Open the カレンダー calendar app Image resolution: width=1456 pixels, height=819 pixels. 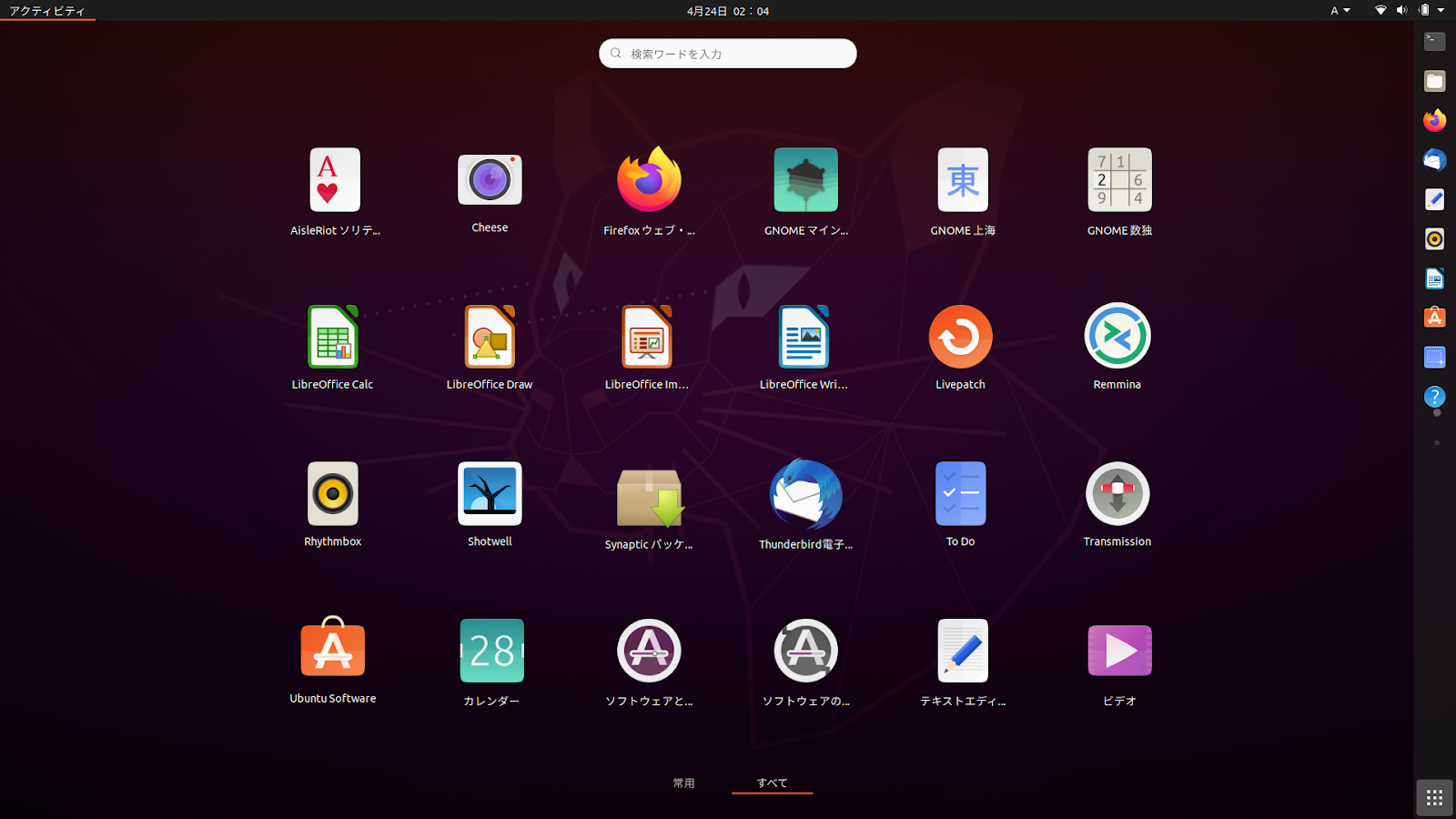click(491, 651)
